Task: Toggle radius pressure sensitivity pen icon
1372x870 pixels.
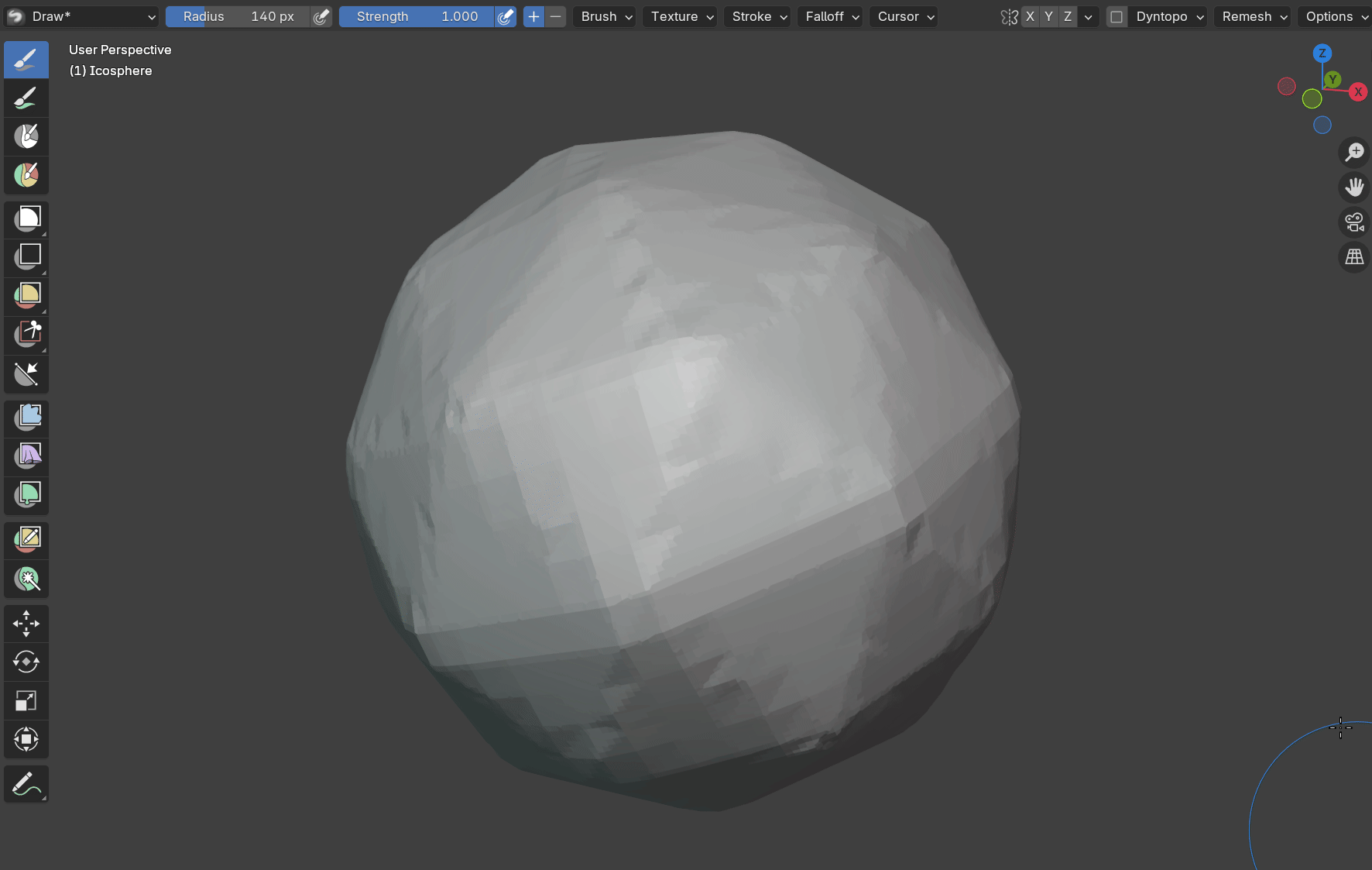Action: 321,17
